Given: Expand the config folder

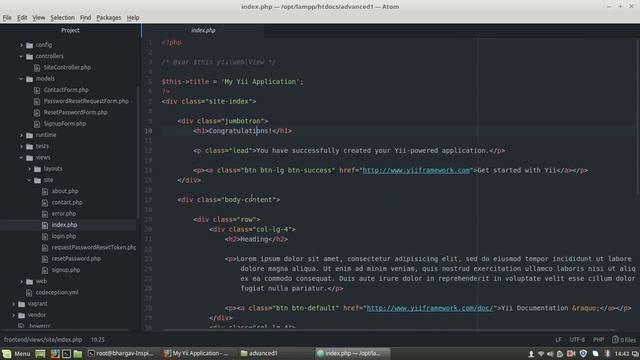Looking at the screenshot, I should [x=22, y=45].
